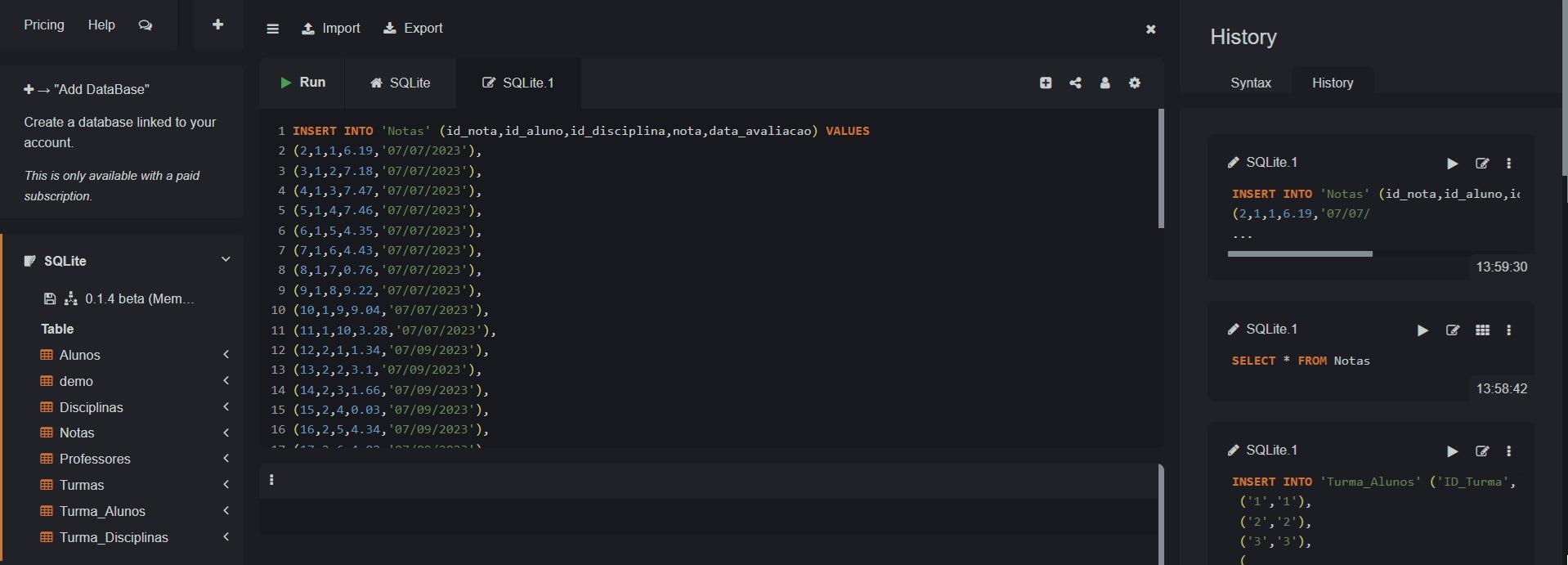The image size is (1568, 565).
Task: Select the Disciplinas table
Action: 92,407
